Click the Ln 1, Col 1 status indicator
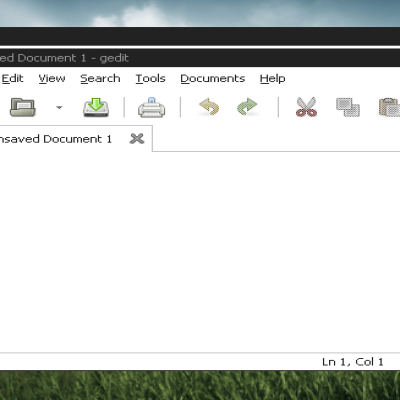Screen dimensions: 400x400 (353, 362)
